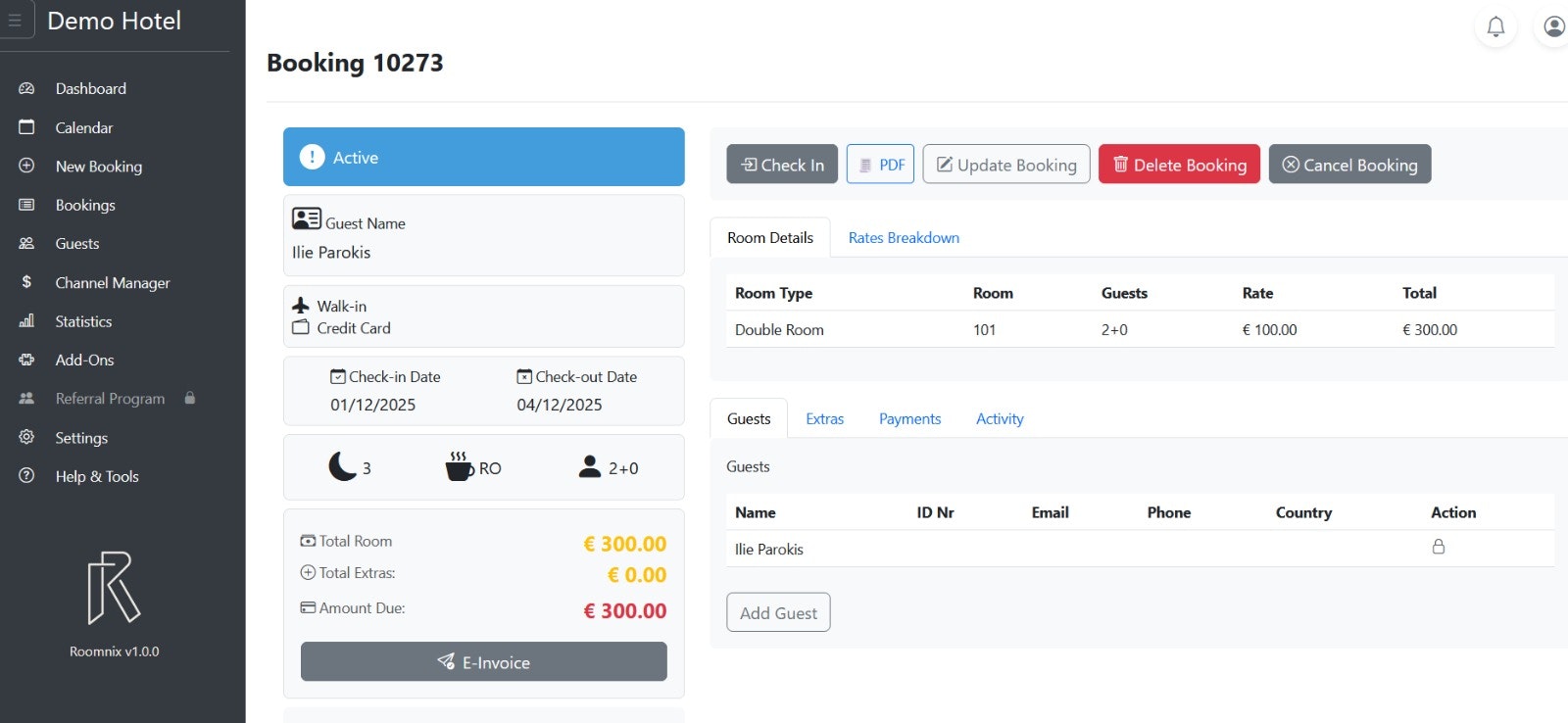
Task: Click the Referral Program lock icon
Action: tap(190, 398)
